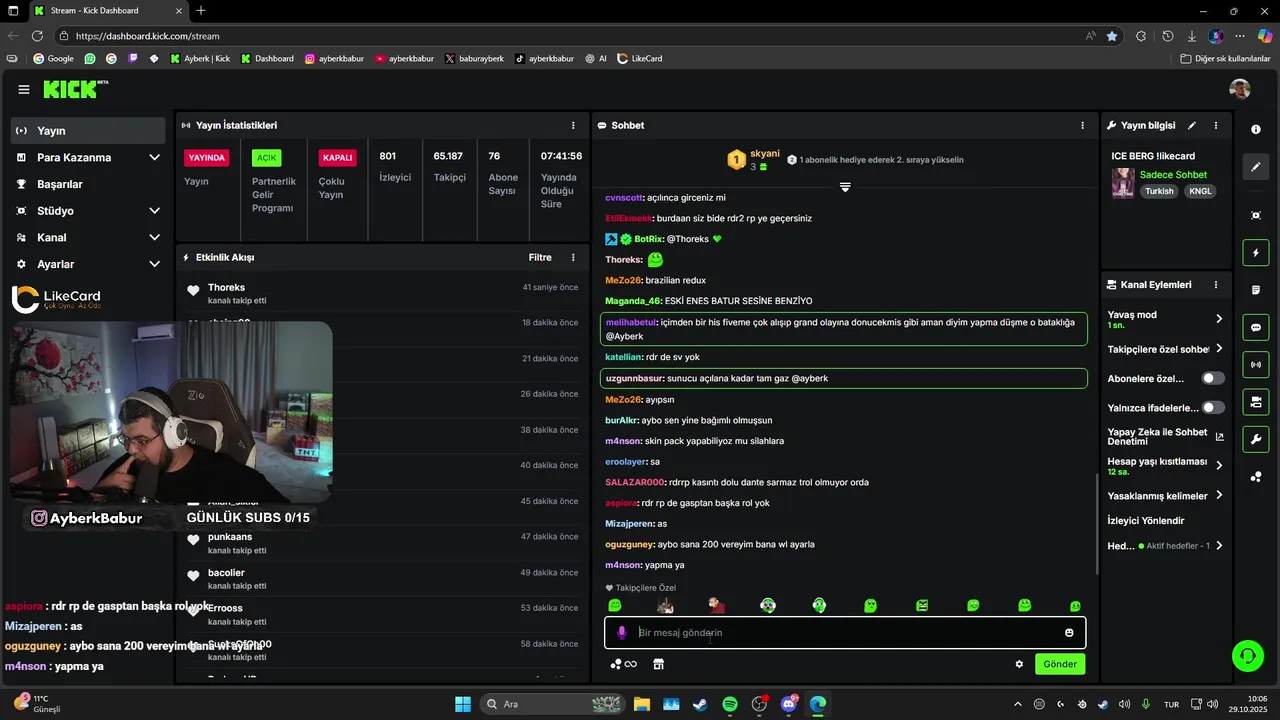Open Google bookmark in bookmarks bar

click(53, 59)
